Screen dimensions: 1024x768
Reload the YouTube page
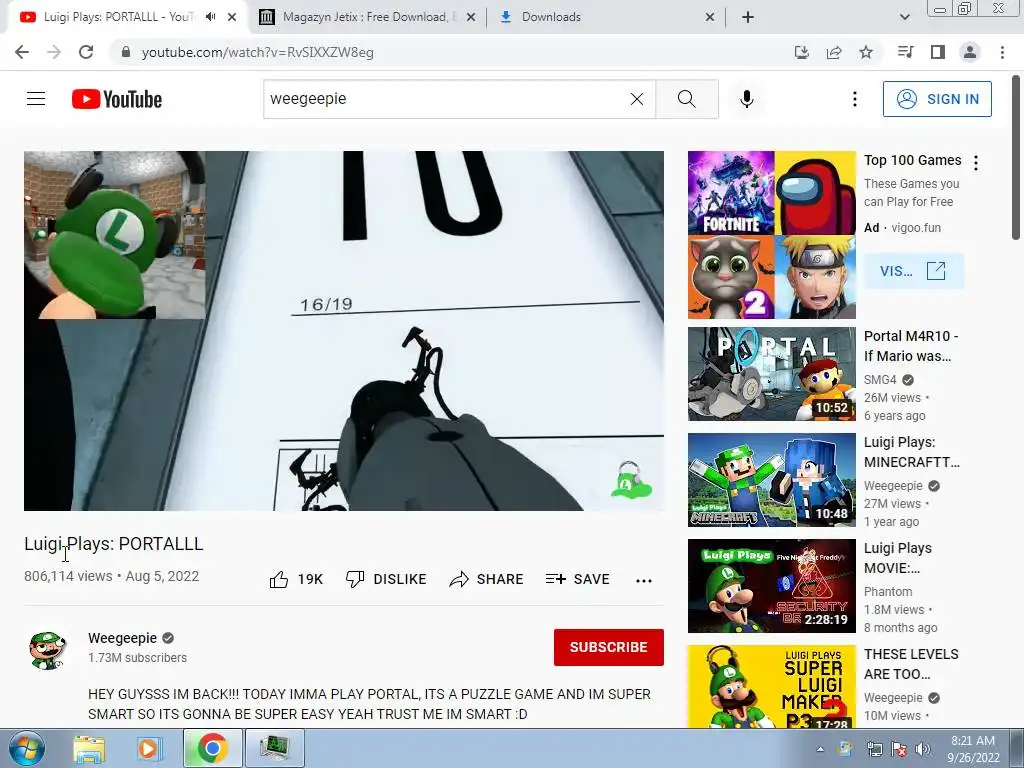tap(86, 52)
